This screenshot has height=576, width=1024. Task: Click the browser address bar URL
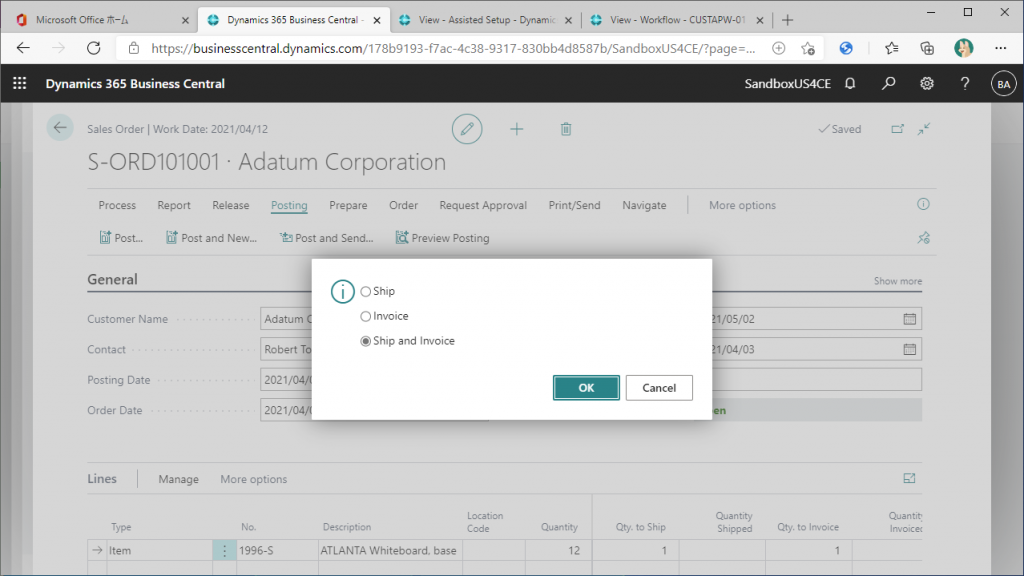453,48
